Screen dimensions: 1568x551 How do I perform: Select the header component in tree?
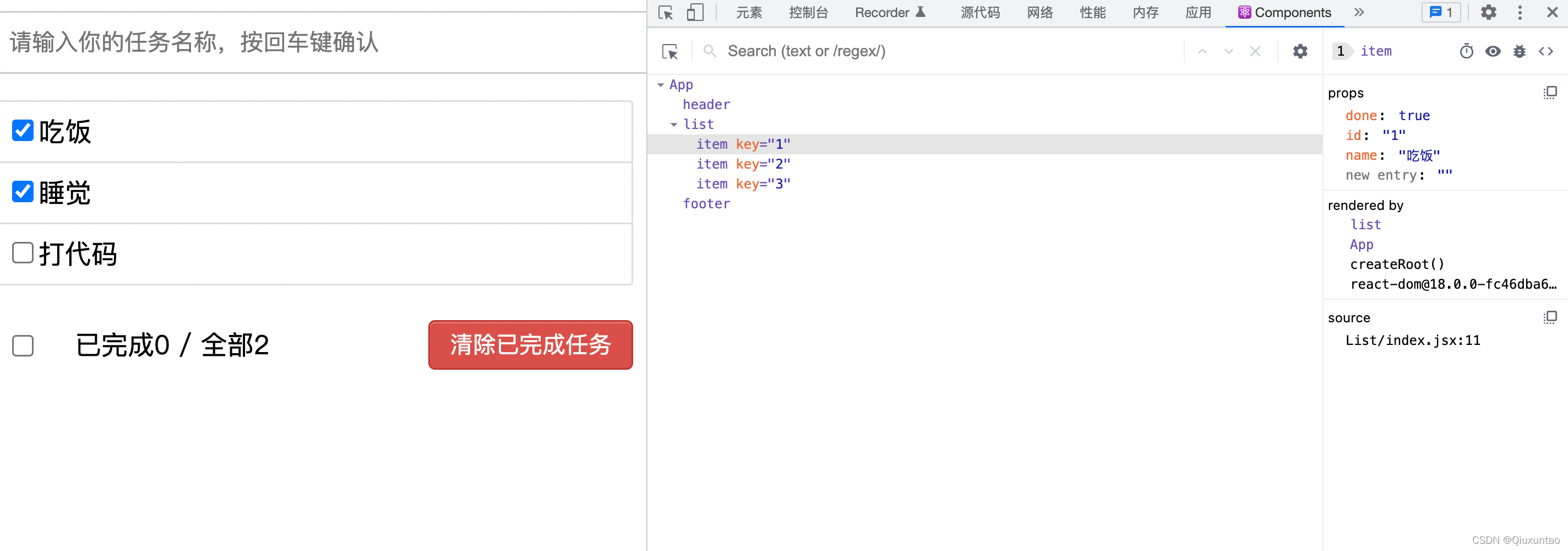click(706, 105)
